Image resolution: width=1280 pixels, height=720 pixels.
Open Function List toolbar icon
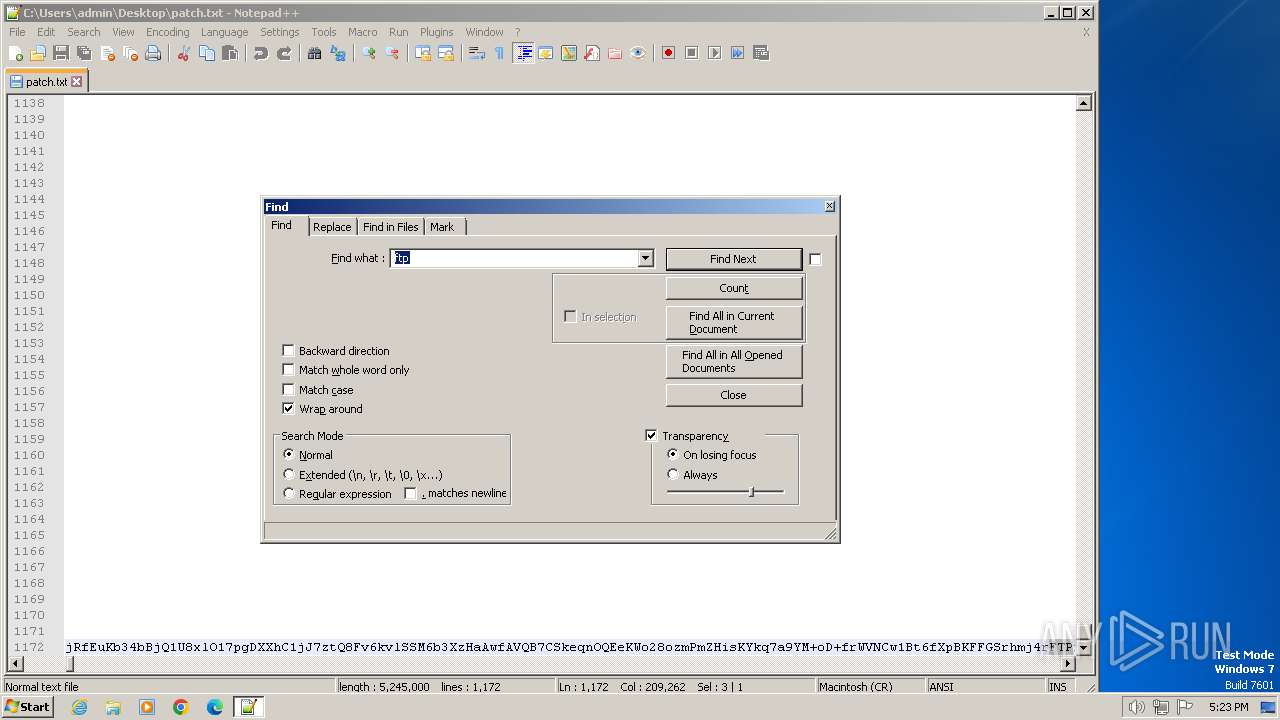pos(592,53)
